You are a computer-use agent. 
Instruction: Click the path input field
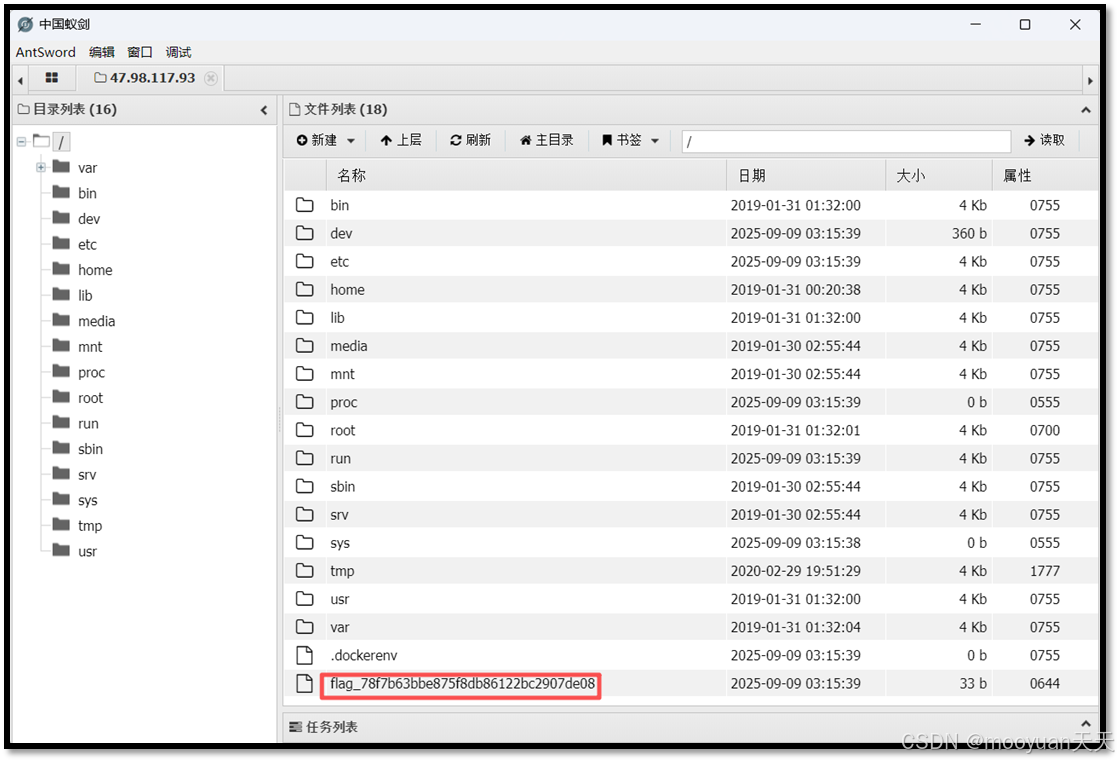[846, 141]
